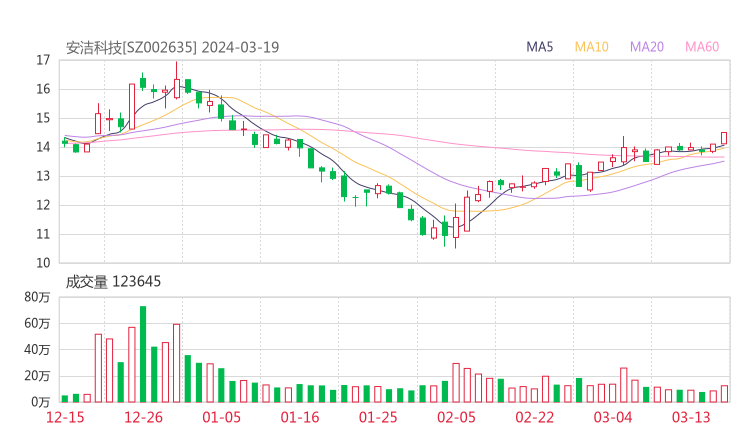Image resolution: width=740 pixels, height=440 pixels.
Task: Select the chart title 安洁科技[SZ002635] 2024-03-19
Action: tap(172, 47)
